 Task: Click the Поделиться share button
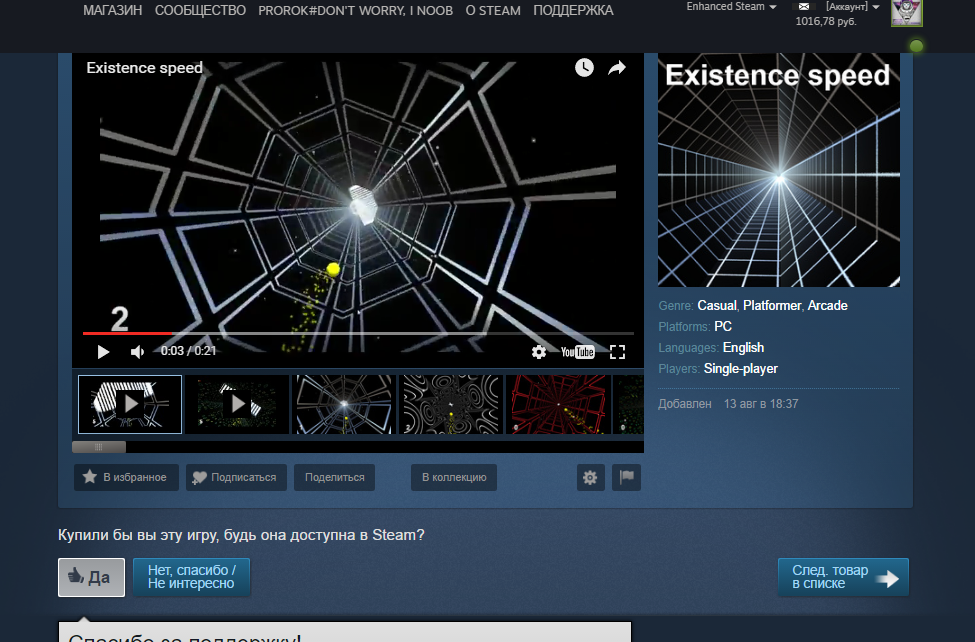[335, 477]
